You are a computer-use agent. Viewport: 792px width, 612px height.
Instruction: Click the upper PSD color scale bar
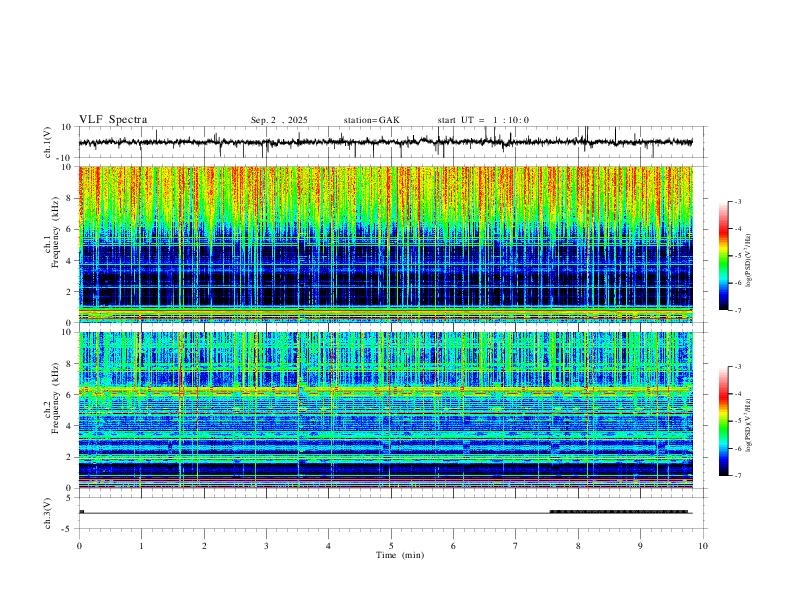click(x=724, y=256)
